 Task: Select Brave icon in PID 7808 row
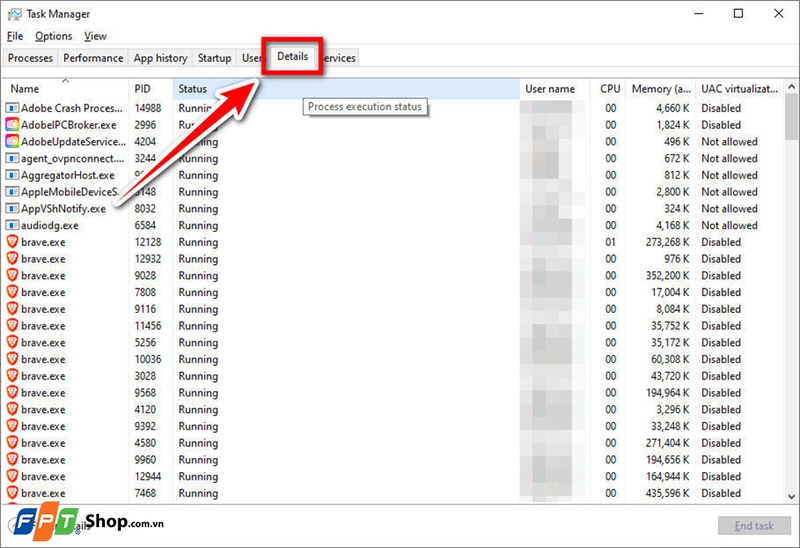(12, 292)
